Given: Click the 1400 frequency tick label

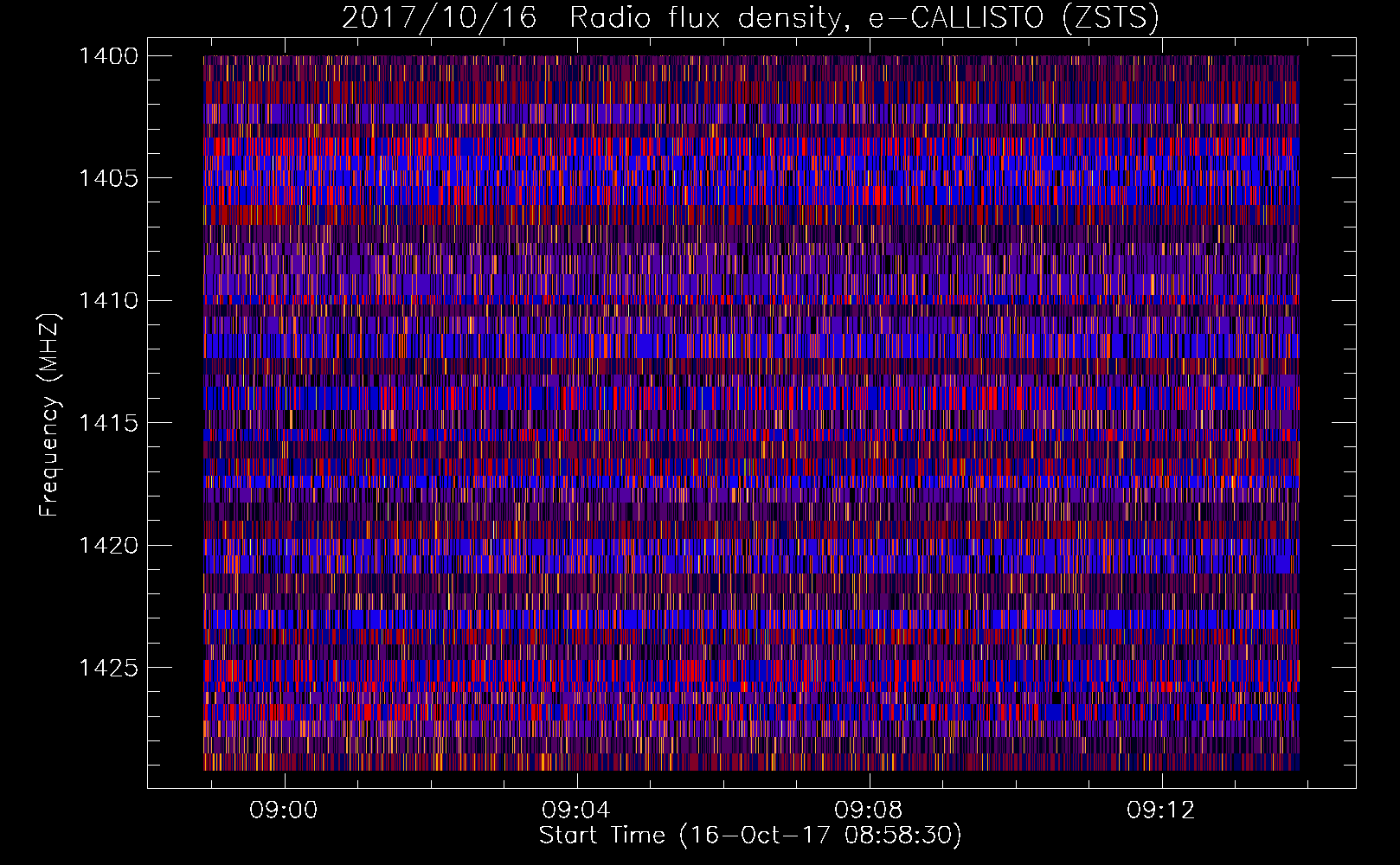Looking at the screenshot, I should pos(108,56).
